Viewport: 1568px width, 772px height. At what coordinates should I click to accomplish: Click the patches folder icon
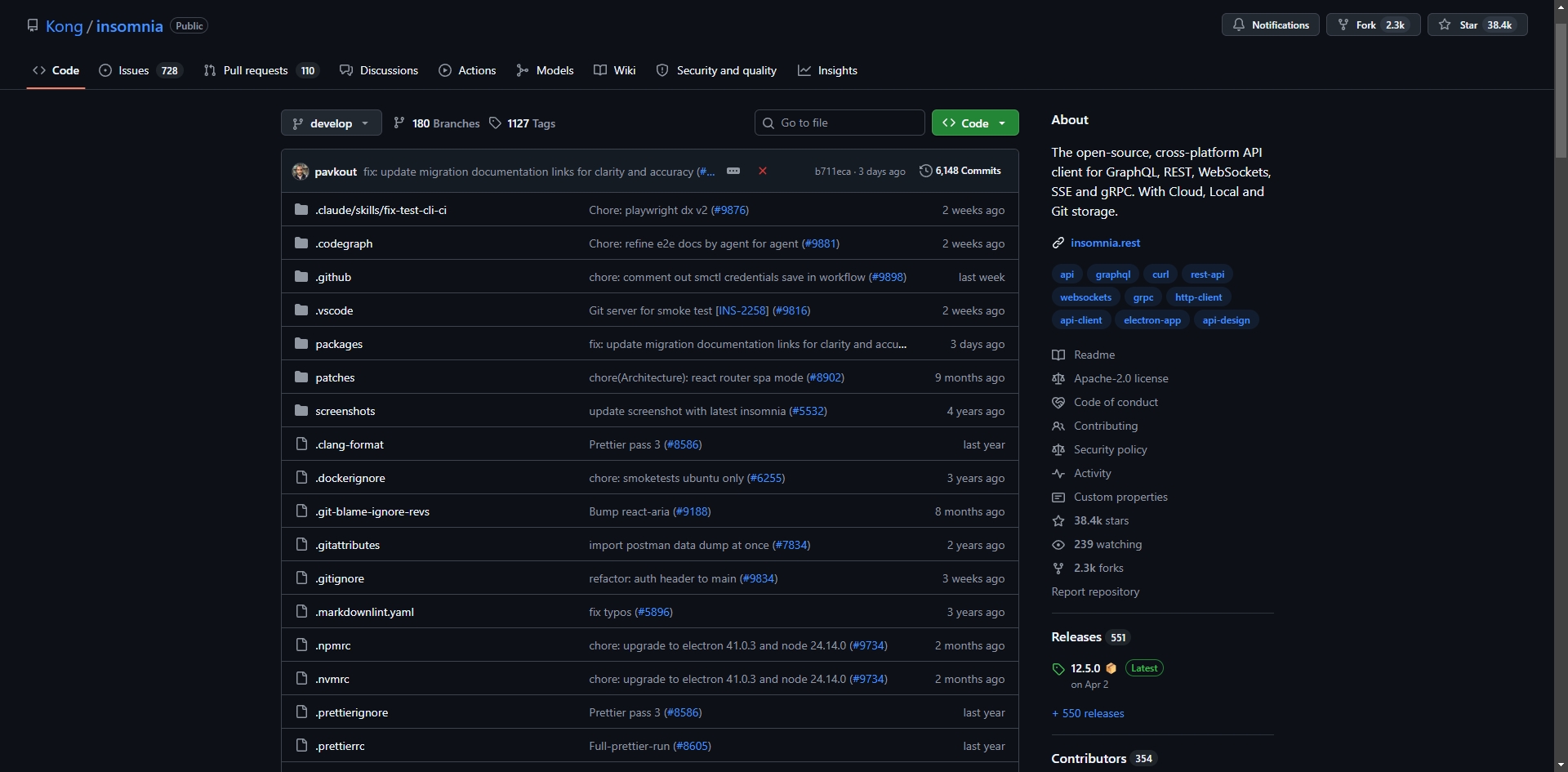click(301, 377)
